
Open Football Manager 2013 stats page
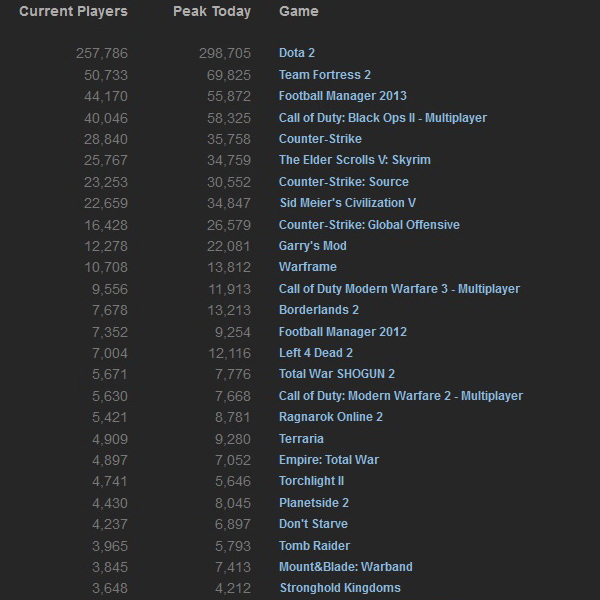click(x=342, y=96)
